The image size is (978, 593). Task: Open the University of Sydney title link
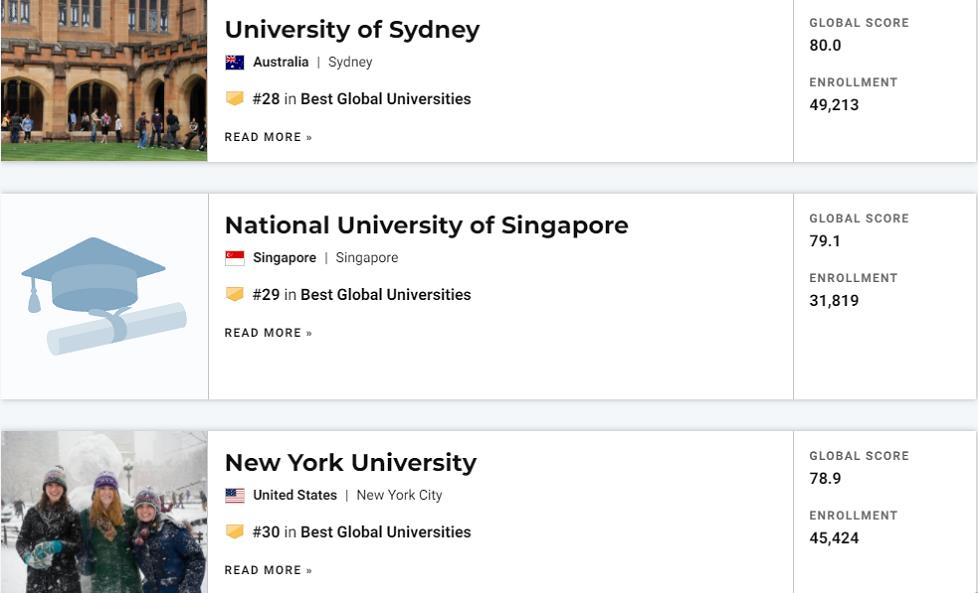[352, 30]
